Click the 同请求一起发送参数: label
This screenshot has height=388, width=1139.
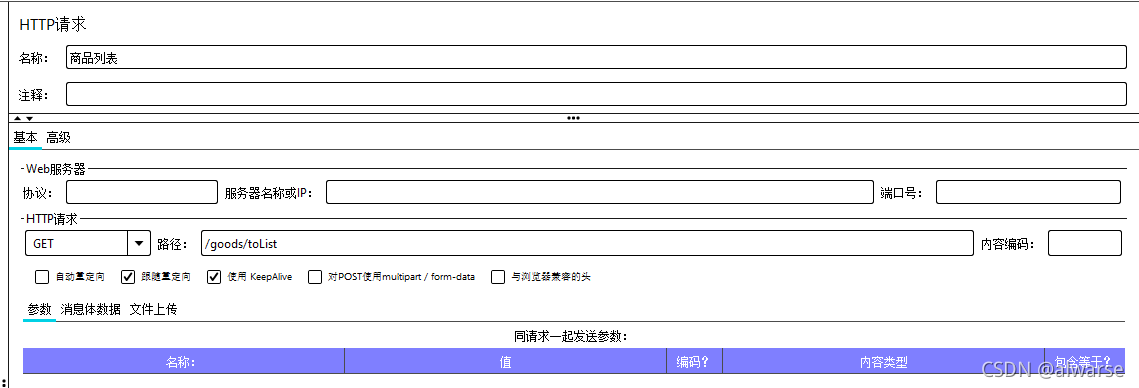point(570,336)
